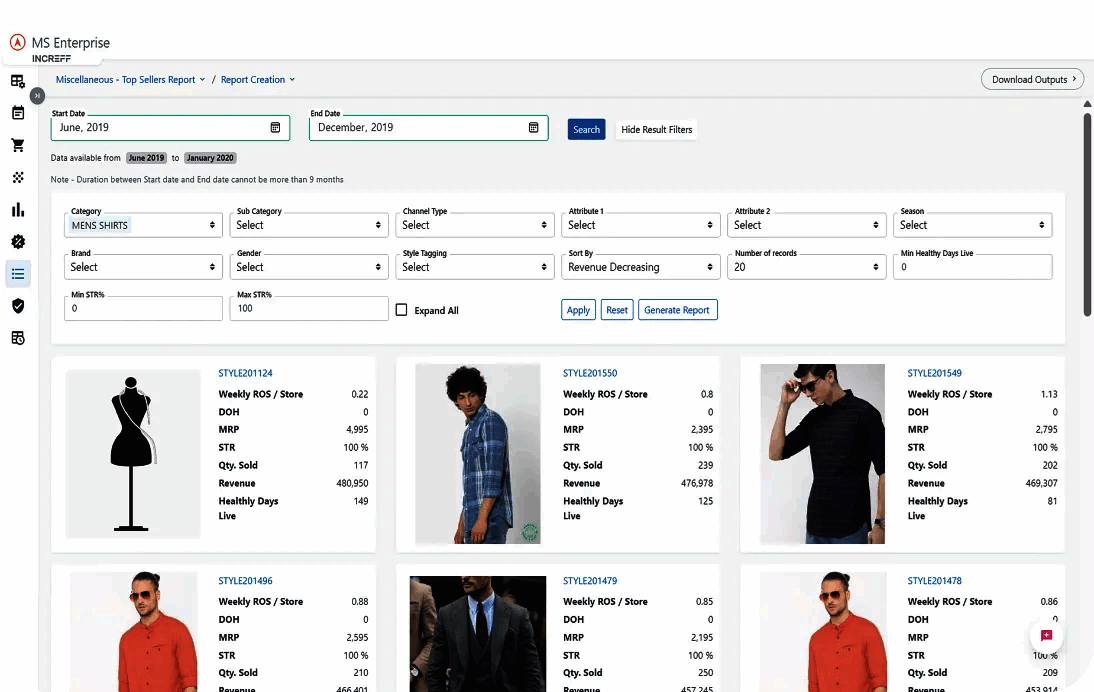The image size is (1094, 692).
Task: Open Start Date calendar picker icon
Action: [x=276, y=128]
